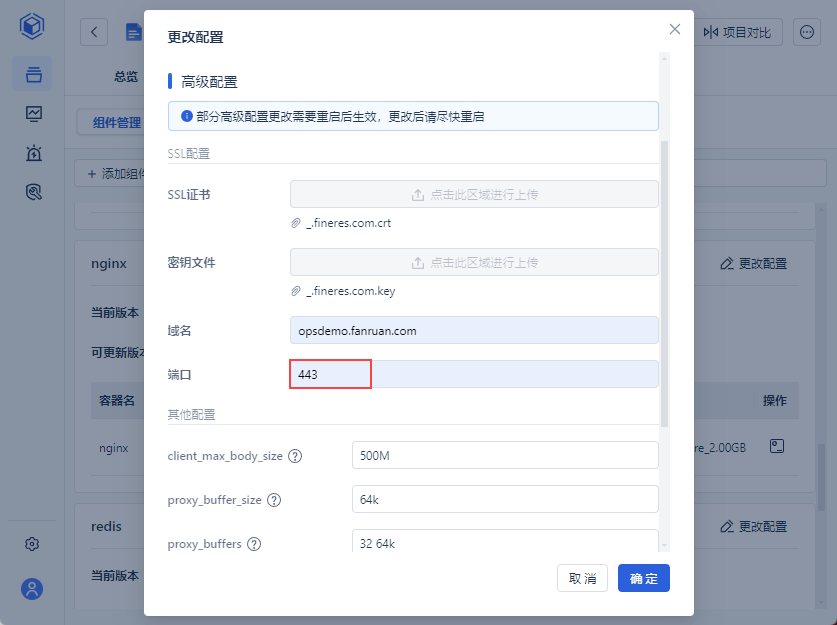The image size is (837, 625).
Task: Click help icon next to proxy_buffers
Action: (254, 544)
